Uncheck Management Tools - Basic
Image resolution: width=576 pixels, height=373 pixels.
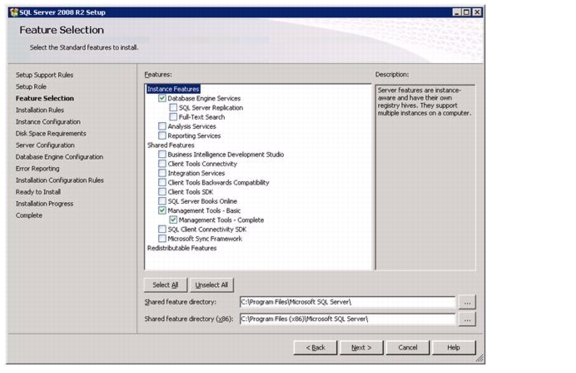(x=162, y=211)
